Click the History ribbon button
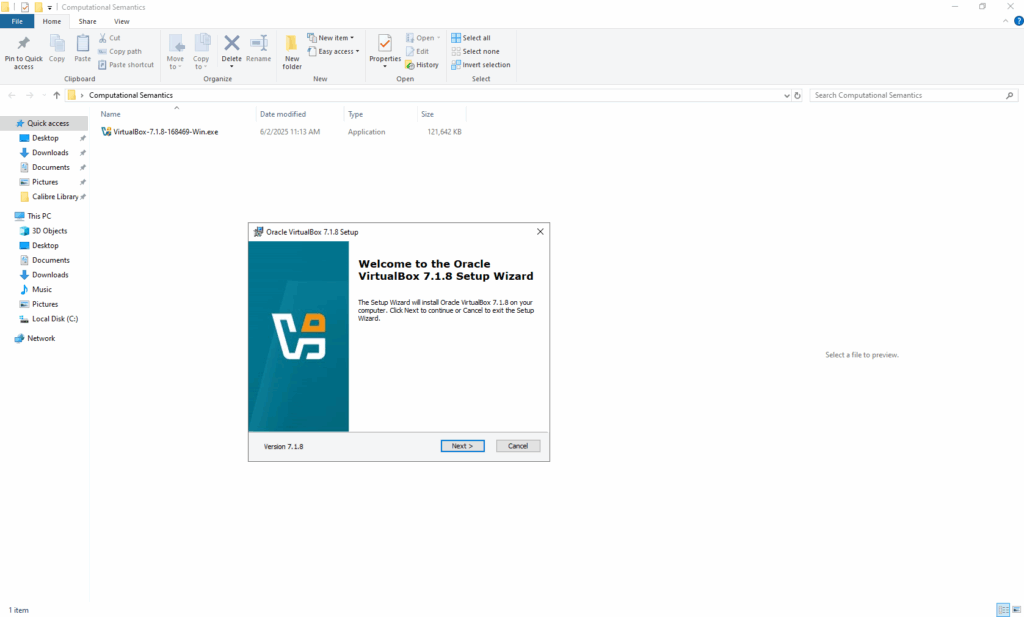Screen dimensions: 1024x617 (x=422, y=65)
